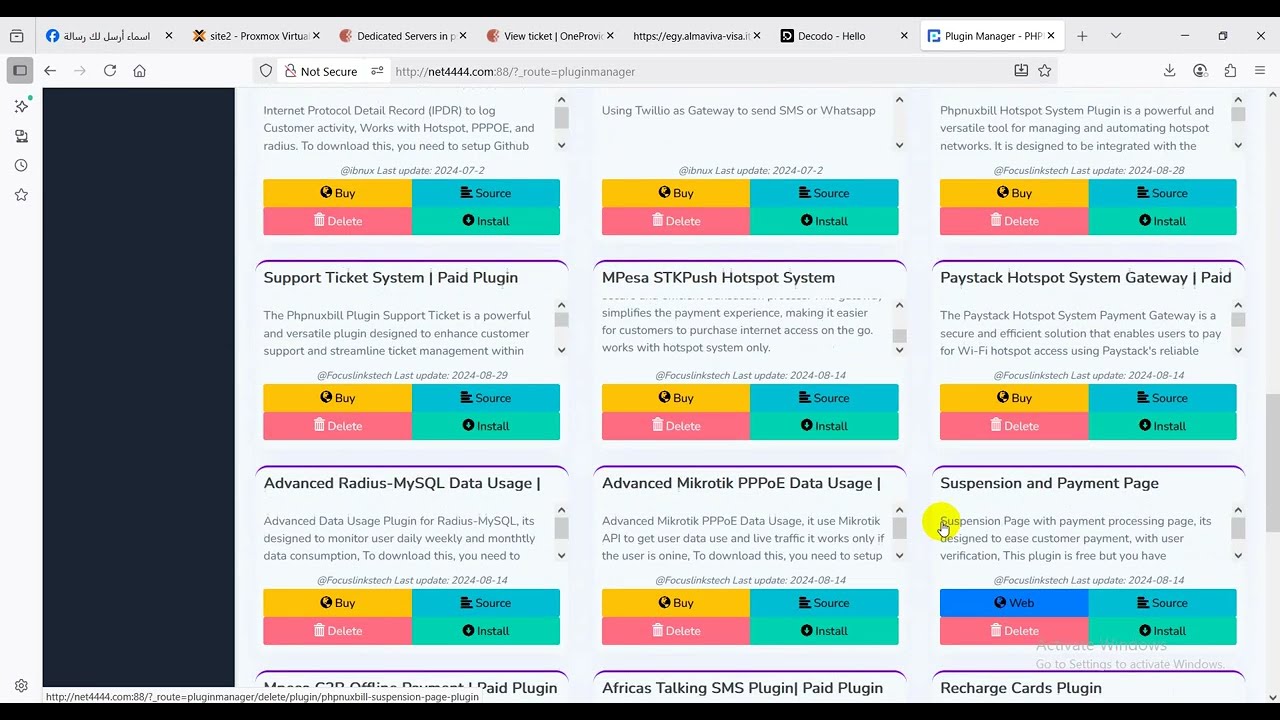1280x720 pixels.
Task: Open synced tabs icon in sidebar
Action: pyautogui.click(x=21, y=136)
